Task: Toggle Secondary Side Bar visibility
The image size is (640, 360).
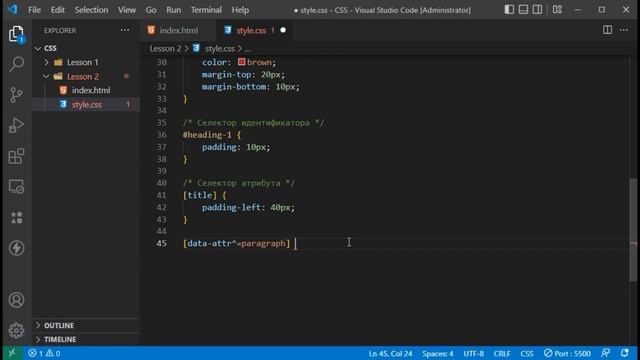Action: pos(538,9)
